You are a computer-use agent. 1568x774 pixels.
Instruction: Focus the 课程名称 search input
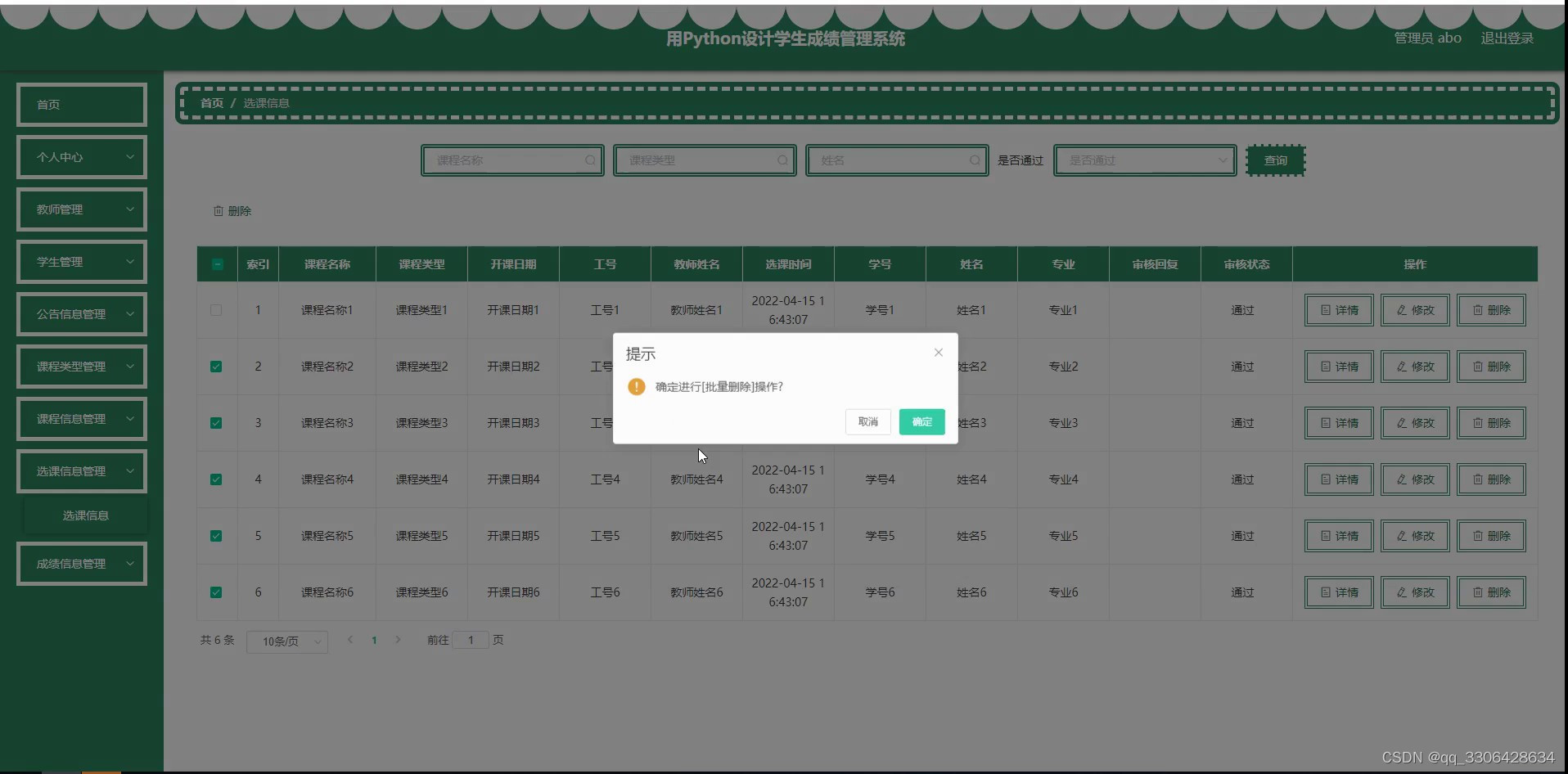tap(512, 160)
